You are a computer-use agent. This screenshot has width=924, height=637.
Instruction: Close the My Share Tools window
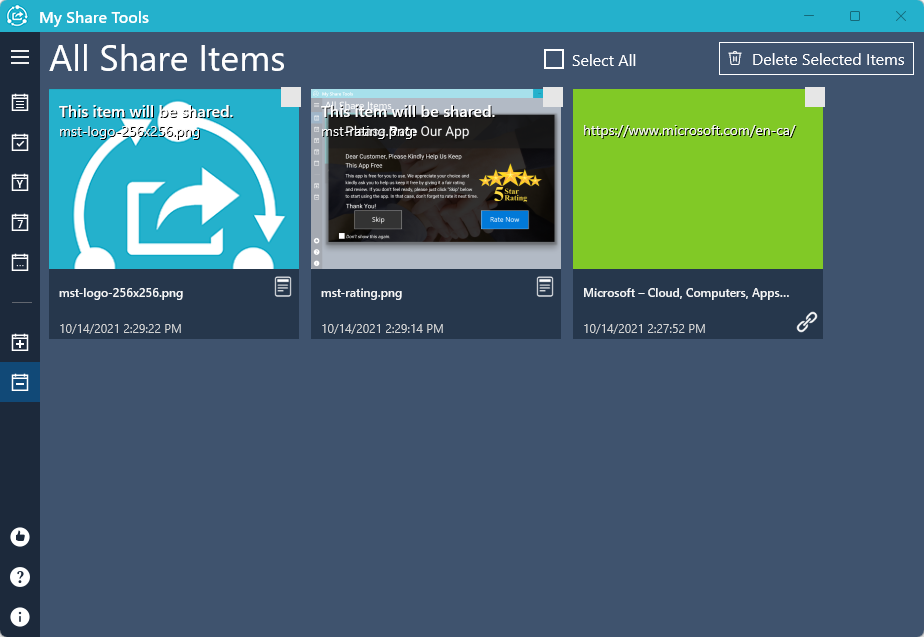[x=901, y=16]
